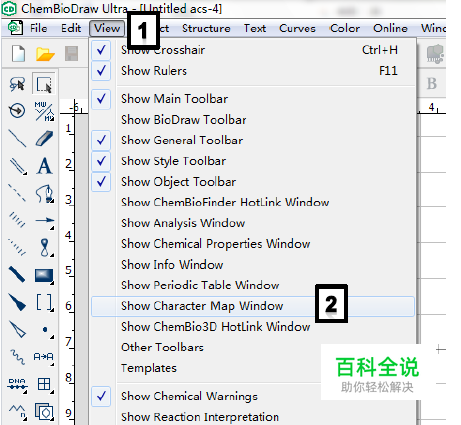
Task: Select the Drawing Elements rectangle tool
Action: (x=44, y=276)
